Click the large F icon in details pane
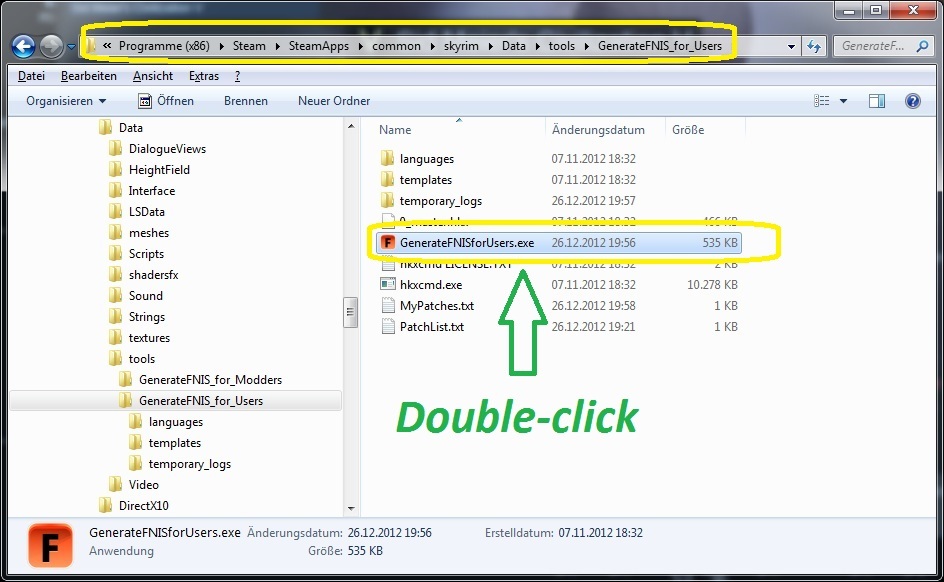 click(51, 545)
